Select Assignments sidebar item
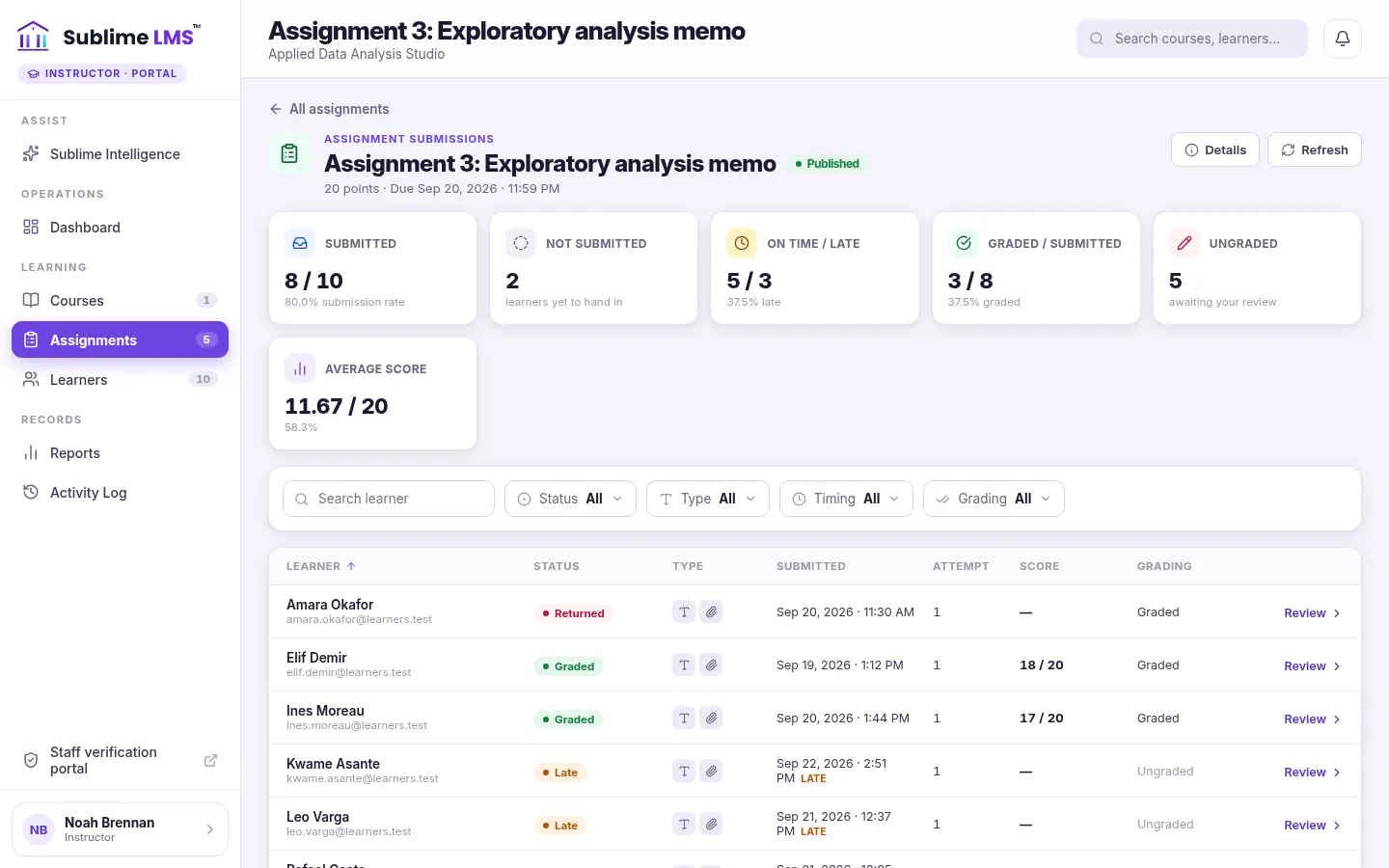This screenshot has width=1389, height=868. point(120,339)
